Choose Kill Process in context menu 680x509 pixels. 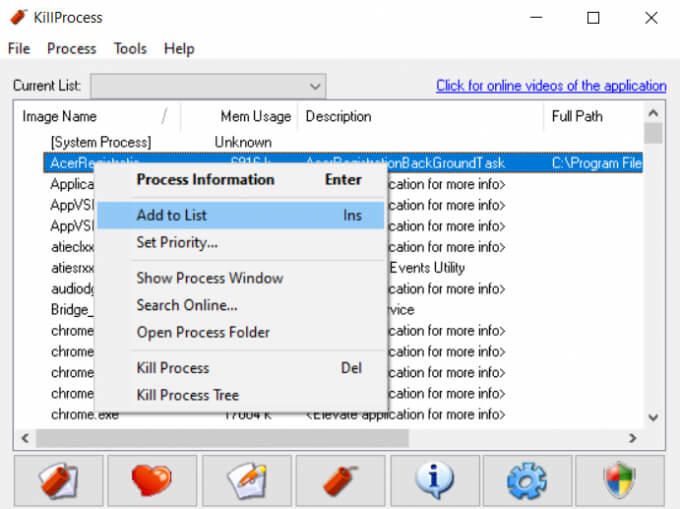pos(241,368)
